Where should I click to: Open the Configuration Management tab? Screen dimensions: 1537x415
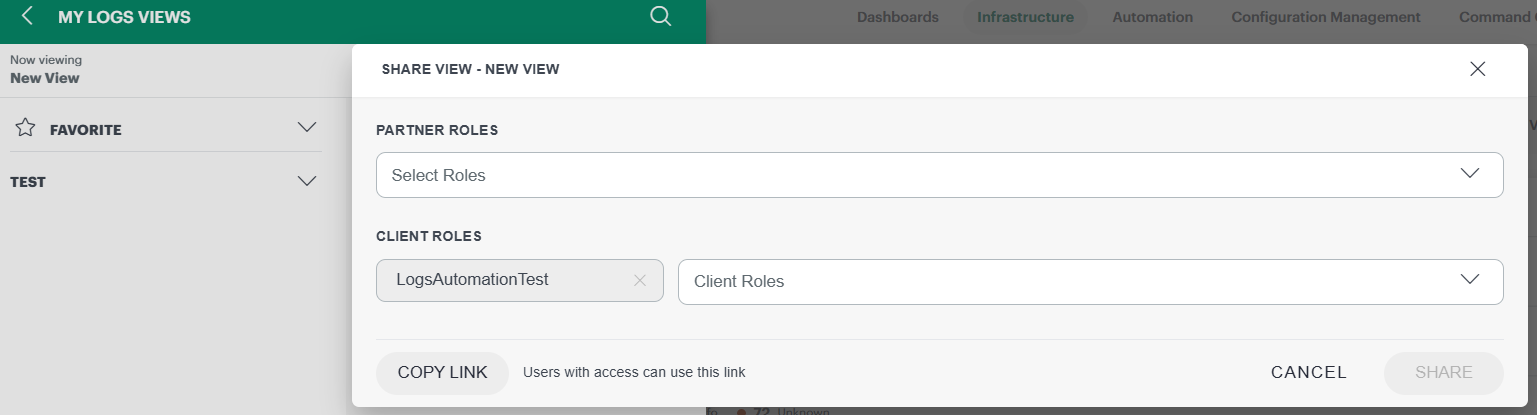(1325, 17)
